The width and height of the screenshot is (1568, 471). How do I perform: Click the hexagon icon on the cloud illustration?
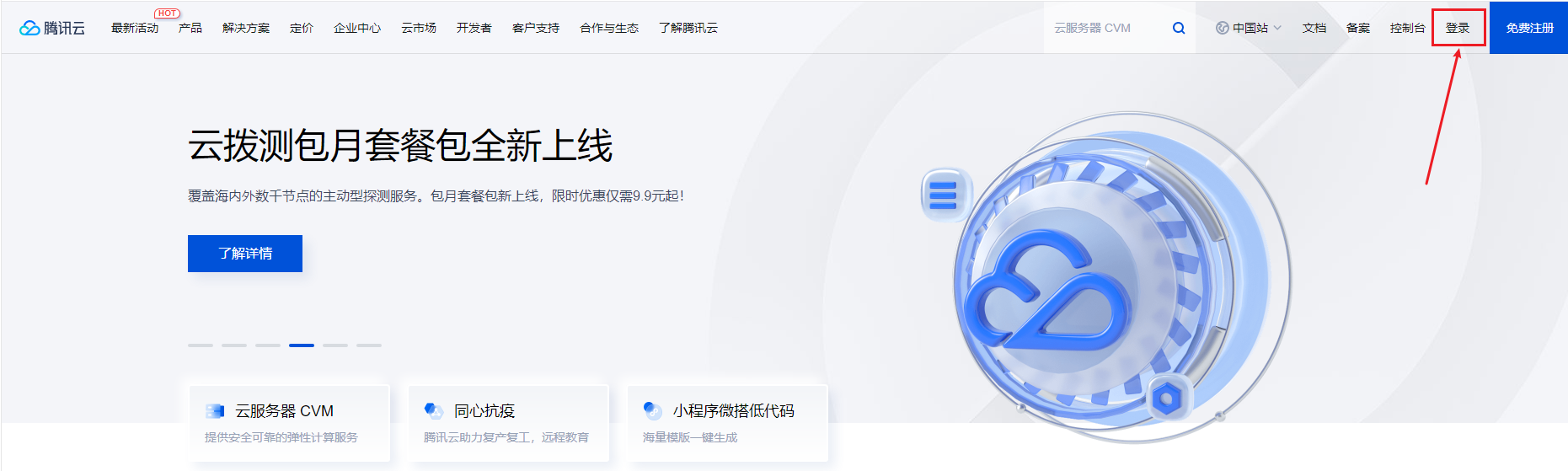(1168, 398)
